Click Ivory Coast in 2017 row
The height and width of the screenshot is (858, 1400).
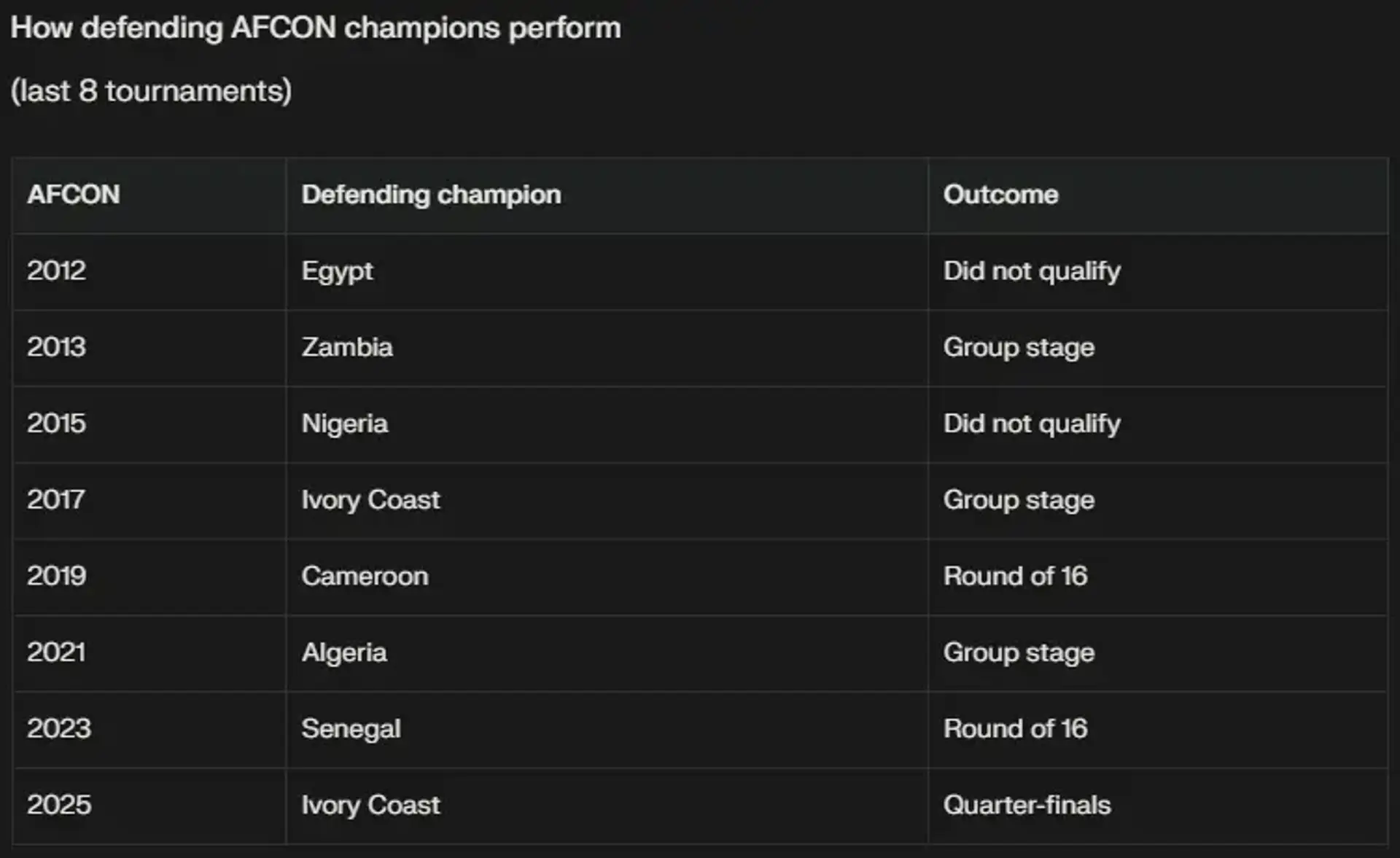pyautogui.click(x=370, y=500)
